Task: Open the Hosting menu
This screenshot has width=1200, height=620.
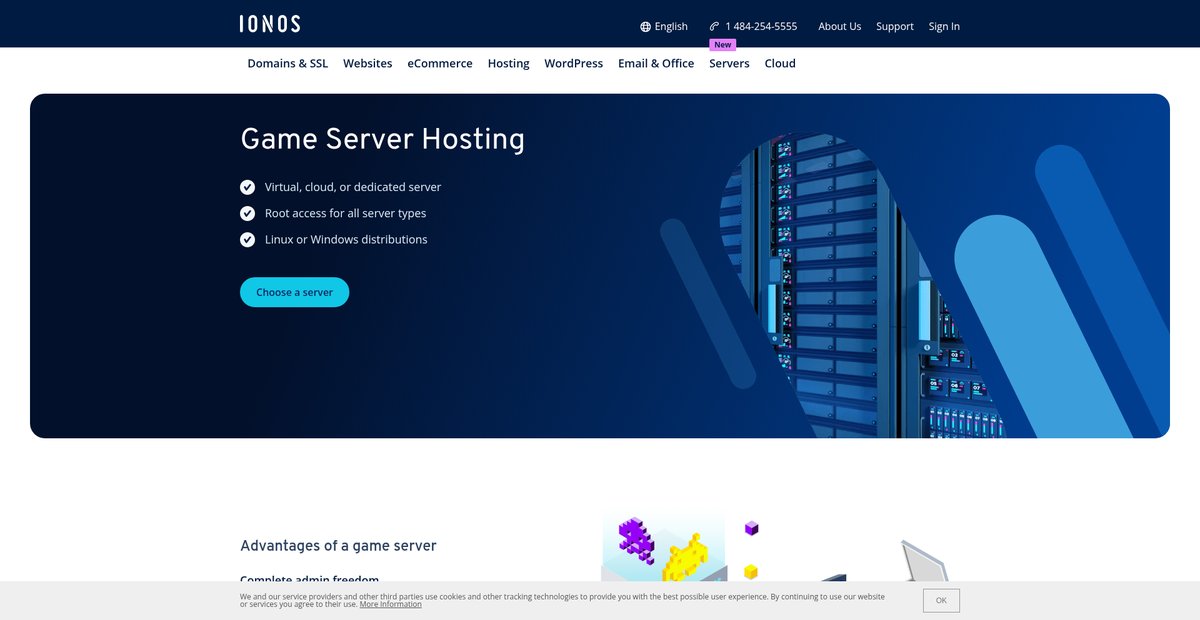Action: [x=509, y=63]
